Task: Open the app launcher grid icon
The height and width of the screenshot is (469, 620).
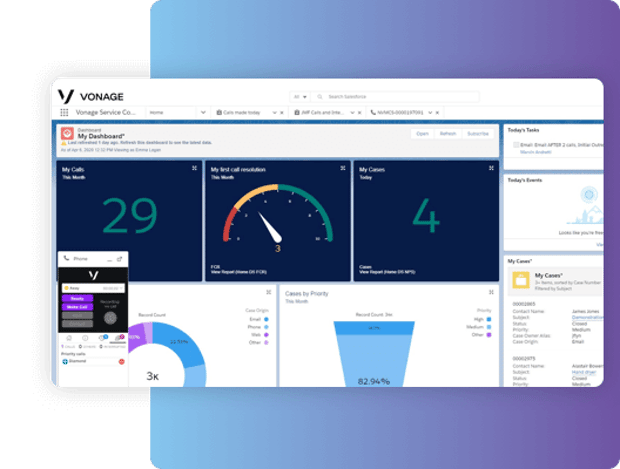Action: coord(64,113)
